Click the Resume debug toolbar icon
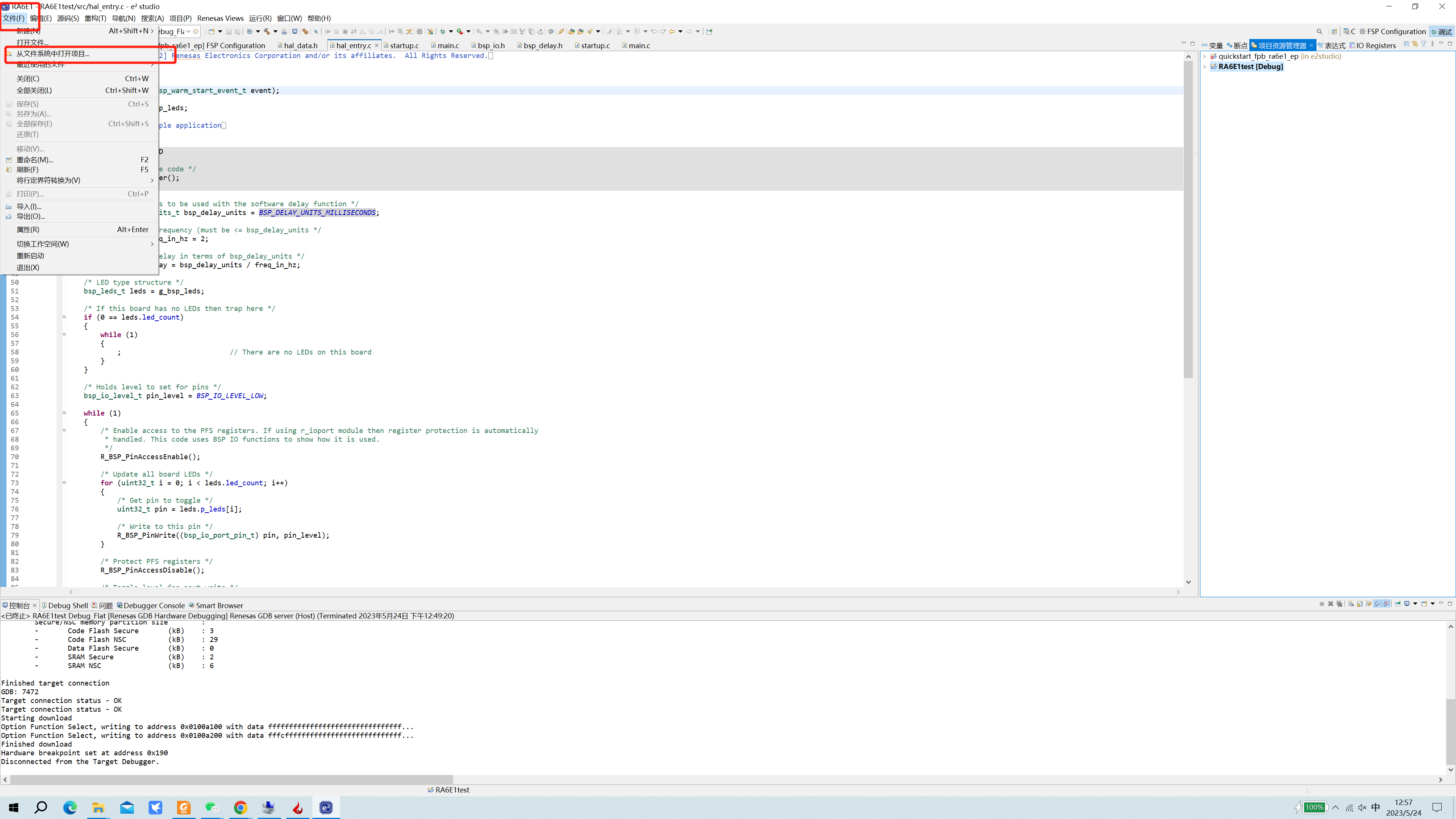 [328, 31]
